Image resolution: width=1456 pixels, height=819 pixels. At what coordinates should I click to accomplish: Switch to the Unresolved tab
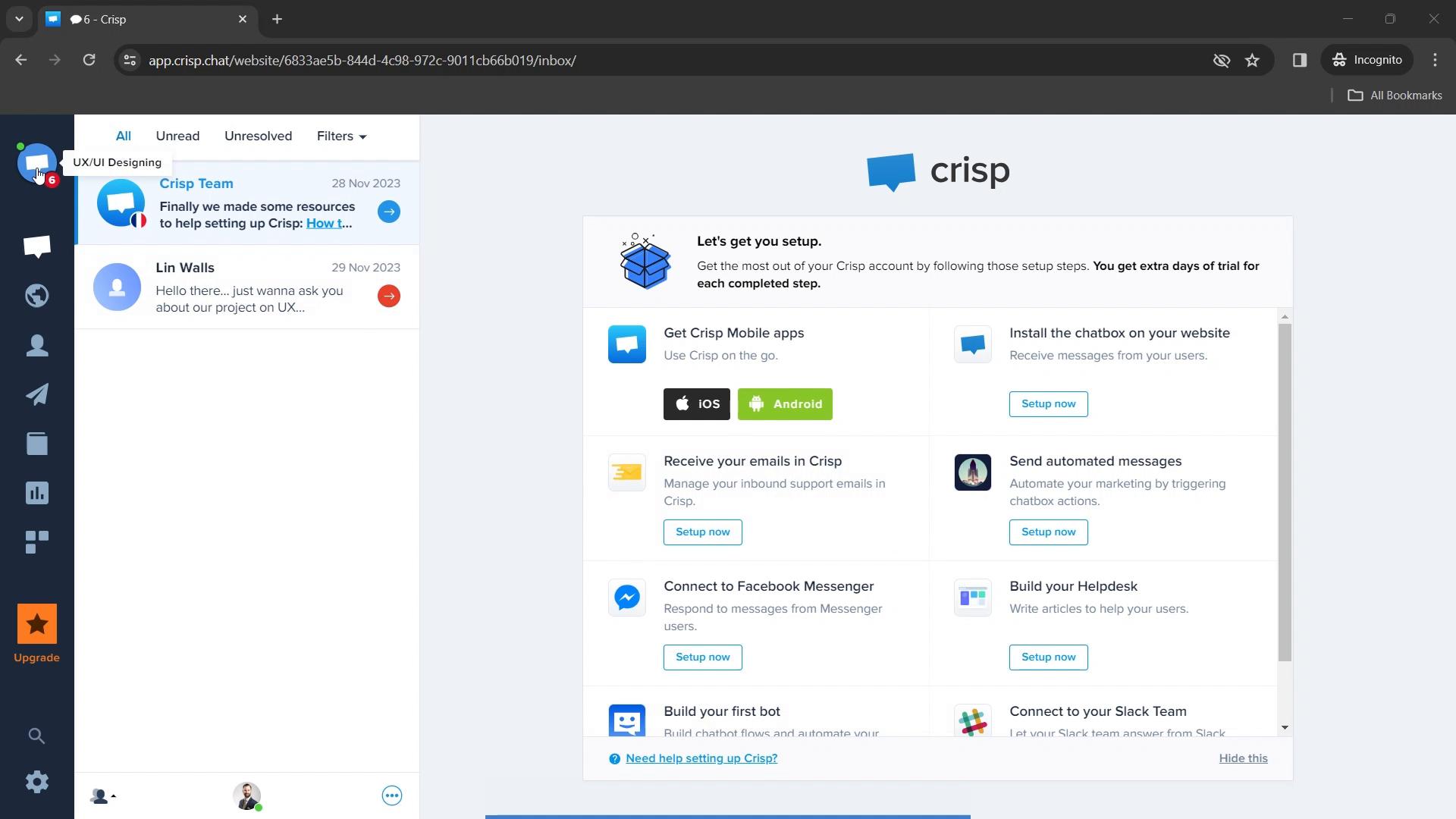pos(258,135)
